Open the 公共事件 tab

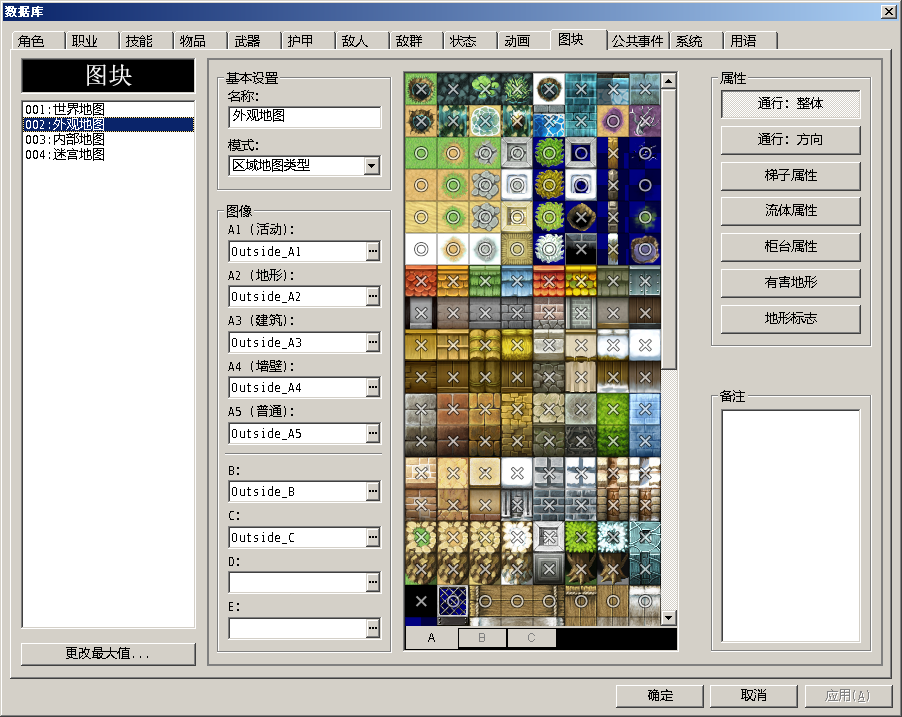(637, 41)
